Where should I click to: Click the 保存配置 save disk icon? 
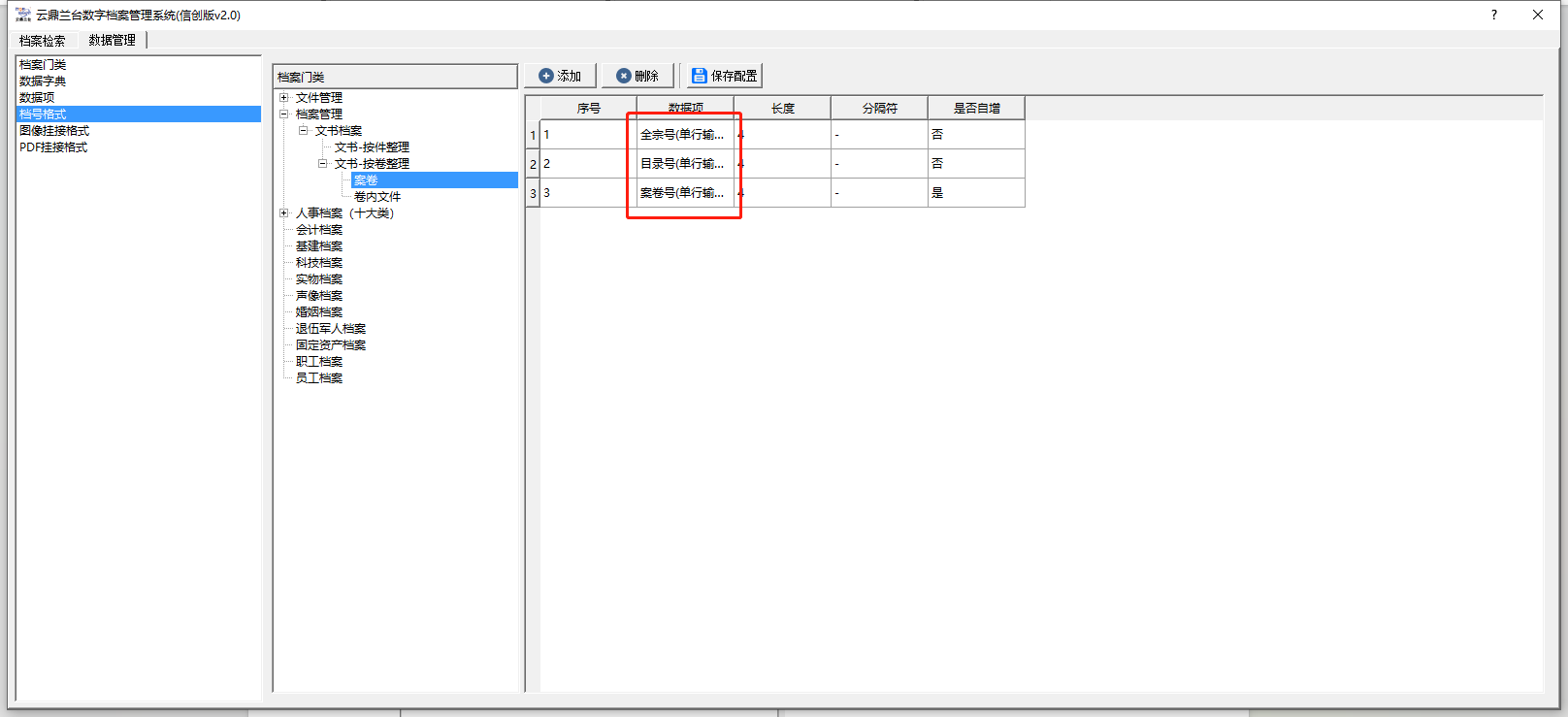(699, 76)
